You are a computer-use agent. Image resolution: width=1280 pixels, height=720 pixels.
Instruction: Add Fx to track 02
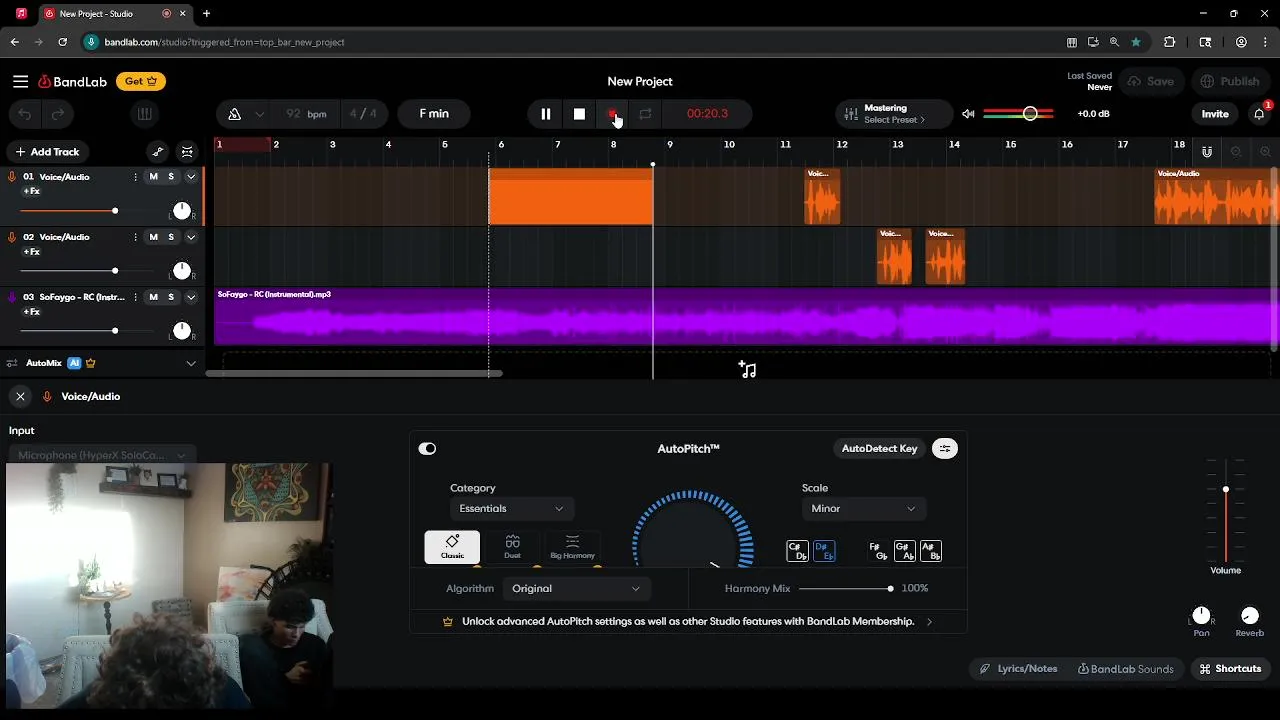click(31, 251)
